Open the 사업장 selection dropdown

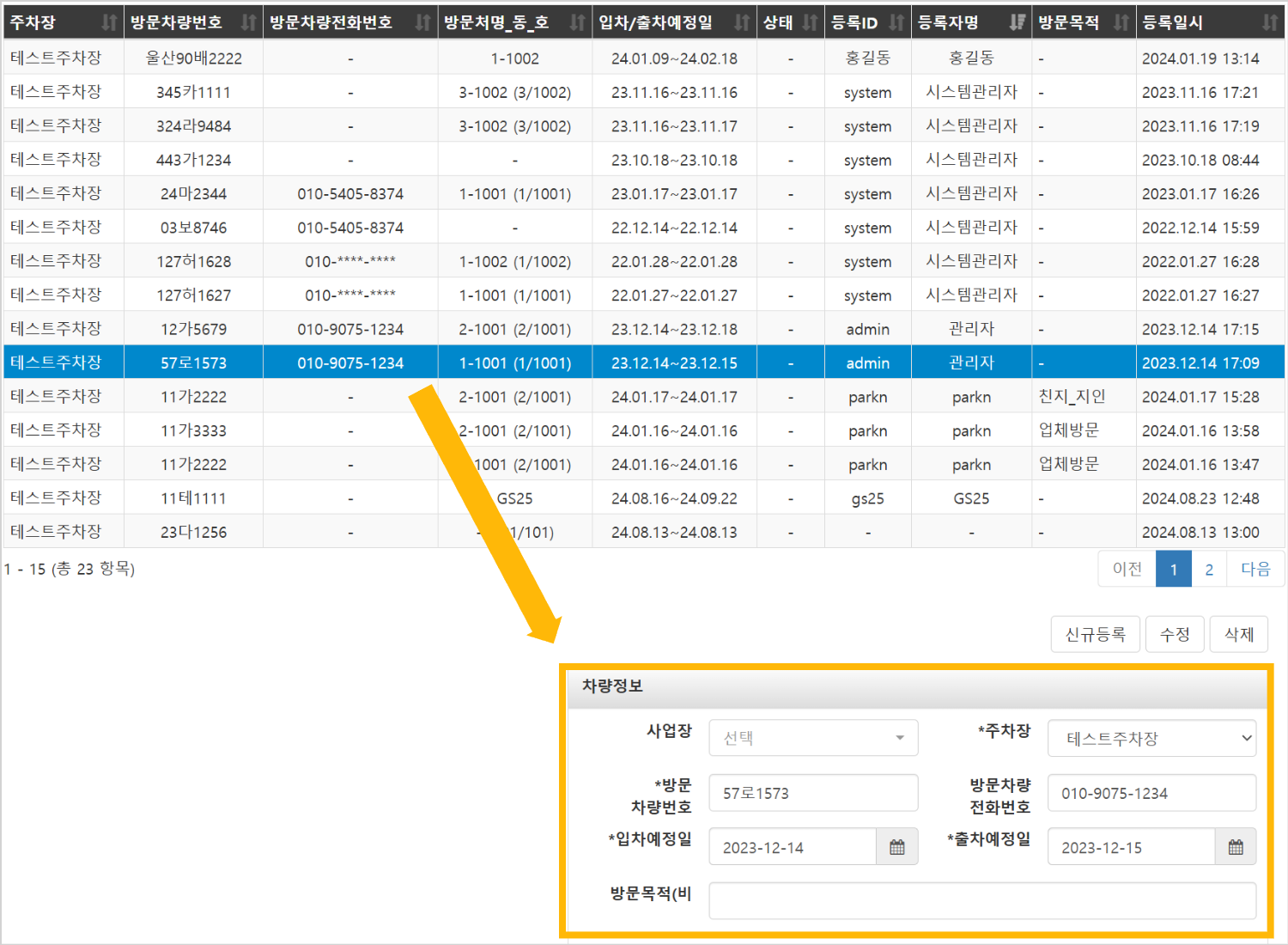coord(813,738)
